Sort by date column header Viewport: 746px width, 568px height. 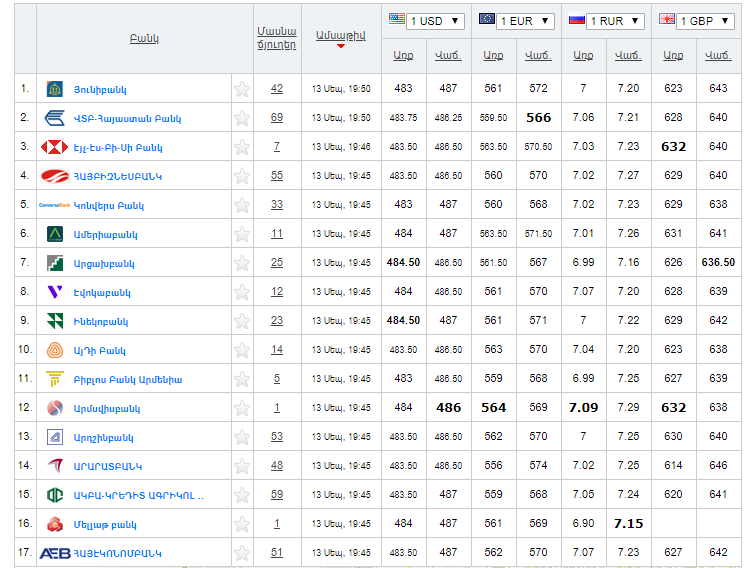click(341, 36)
